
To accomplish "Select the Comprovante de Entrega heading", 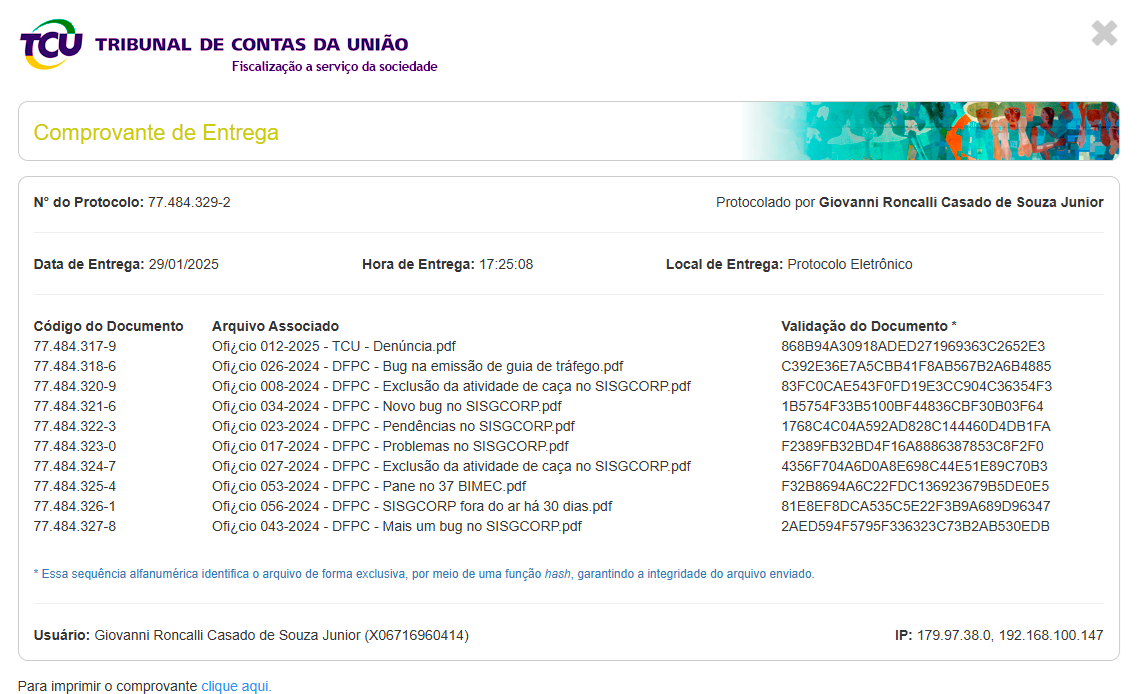I will (156, 133).
